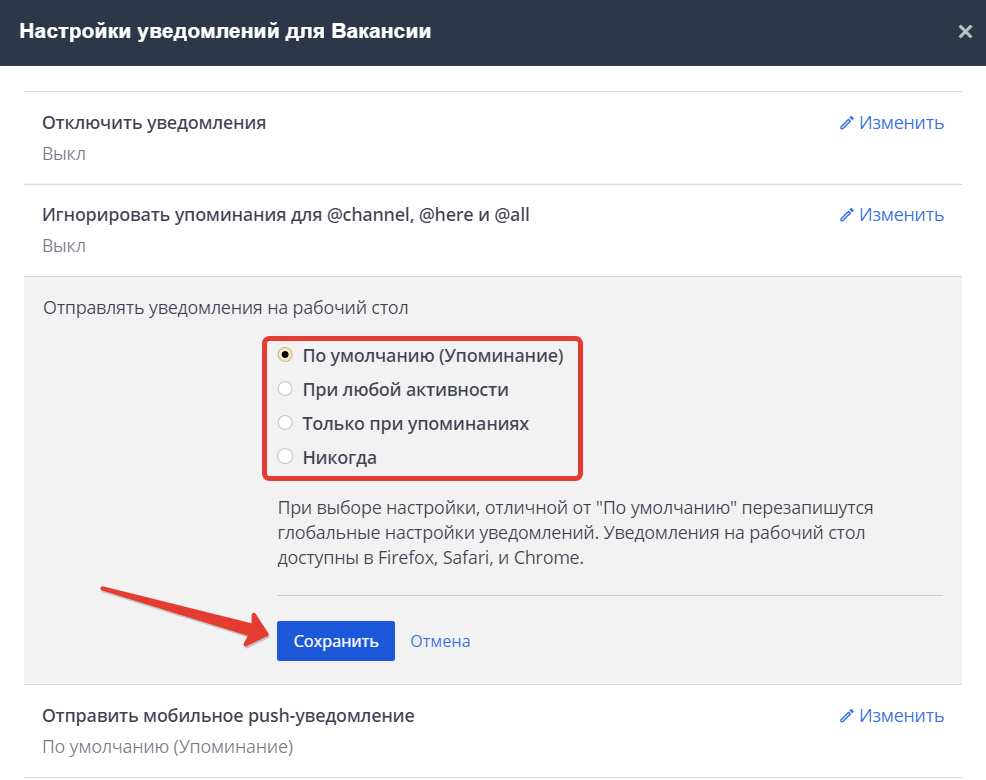Click Изменить next to Игнорировать упоминания
The height and width of the screenshot is (780, 986).
point(899,214)
